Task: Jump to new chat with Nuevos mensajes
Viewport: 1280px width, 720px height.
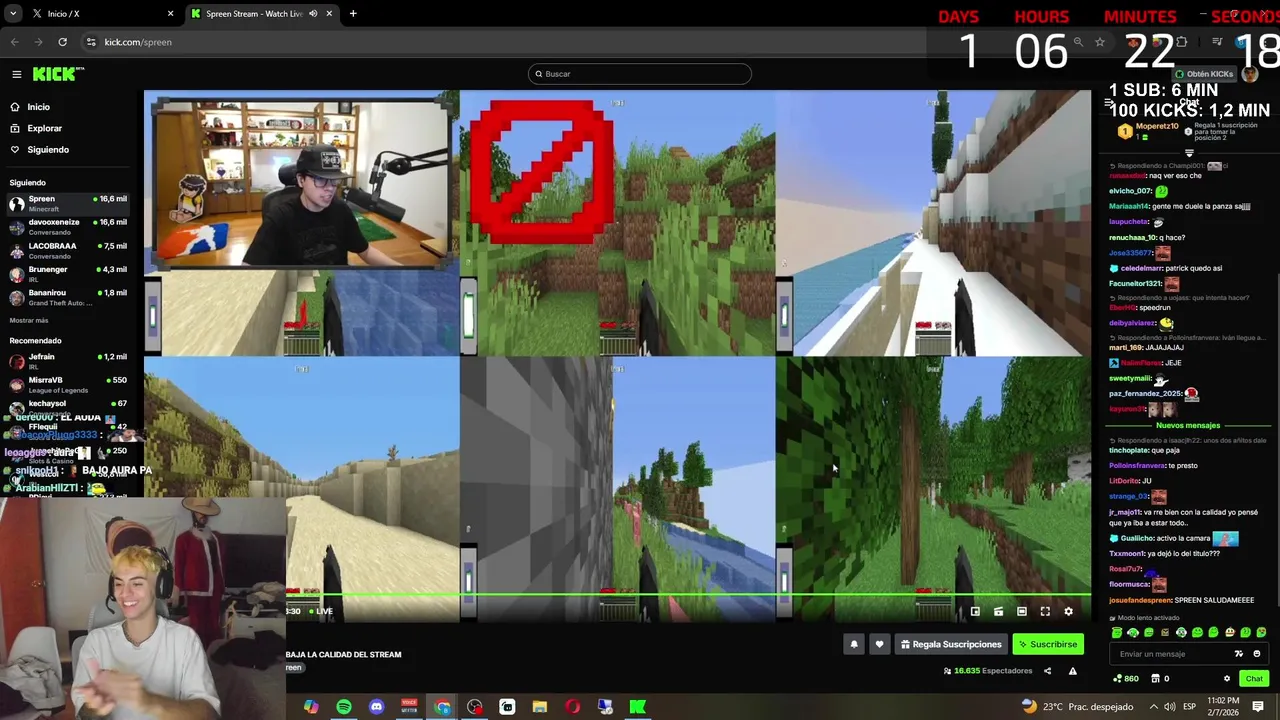Action: pos(1188,426)
